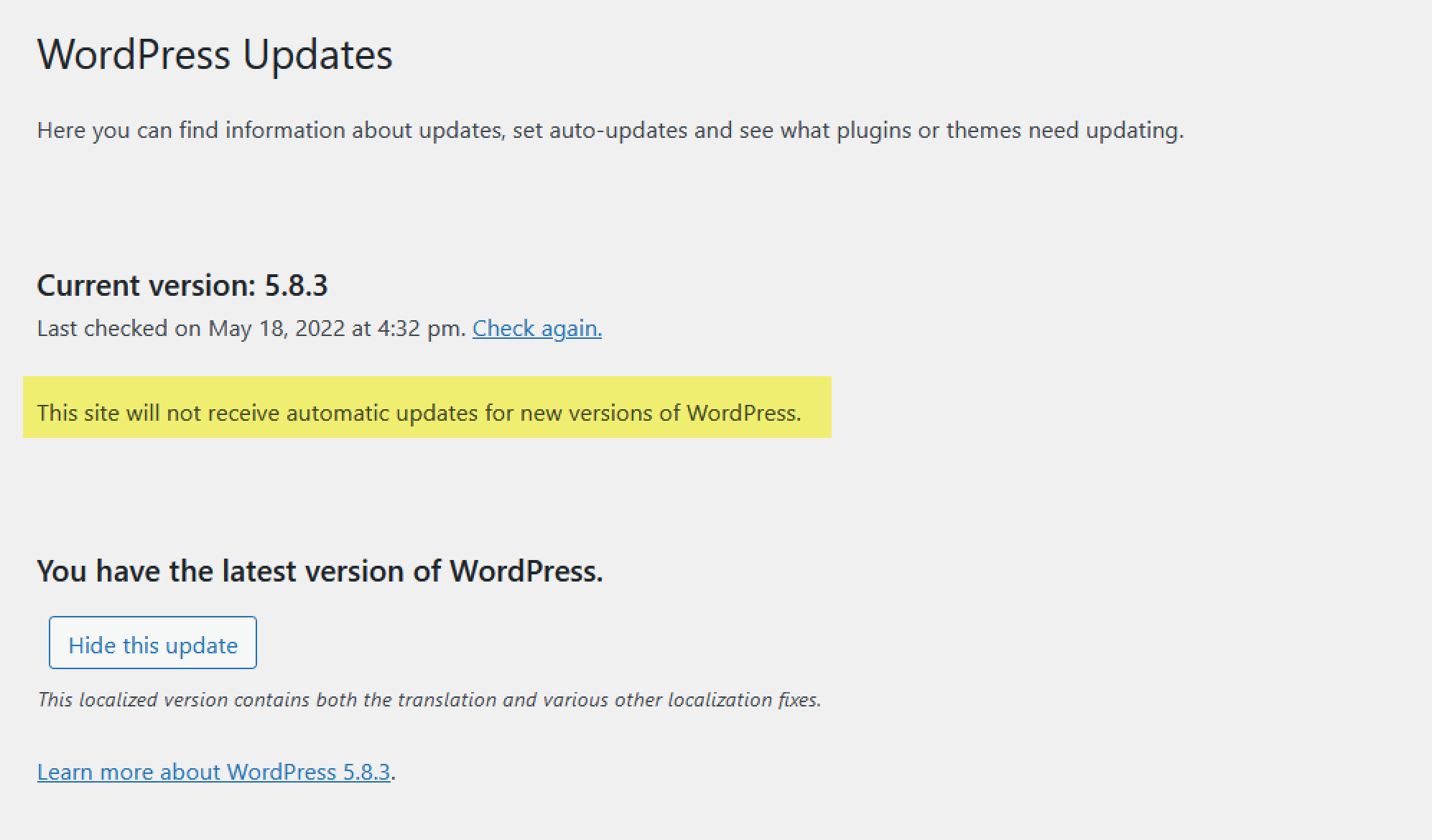The width and height of the screenshot is (1432, 840).
Task: Click the version number 5.8.3 in heading
Action: coord(297,285)
